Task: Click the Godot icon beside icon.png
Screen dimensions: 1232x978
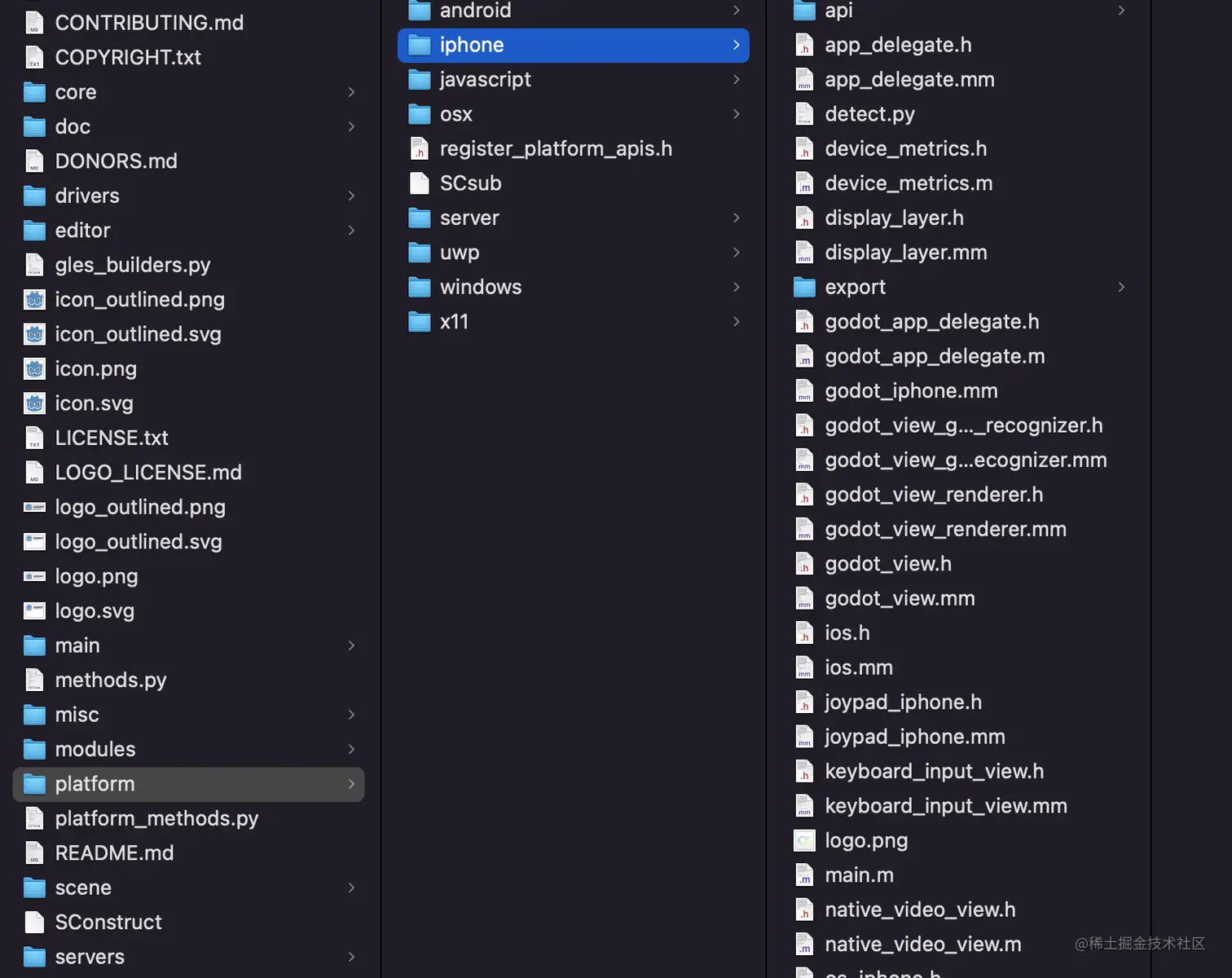Action: click(x=34, y=369)
